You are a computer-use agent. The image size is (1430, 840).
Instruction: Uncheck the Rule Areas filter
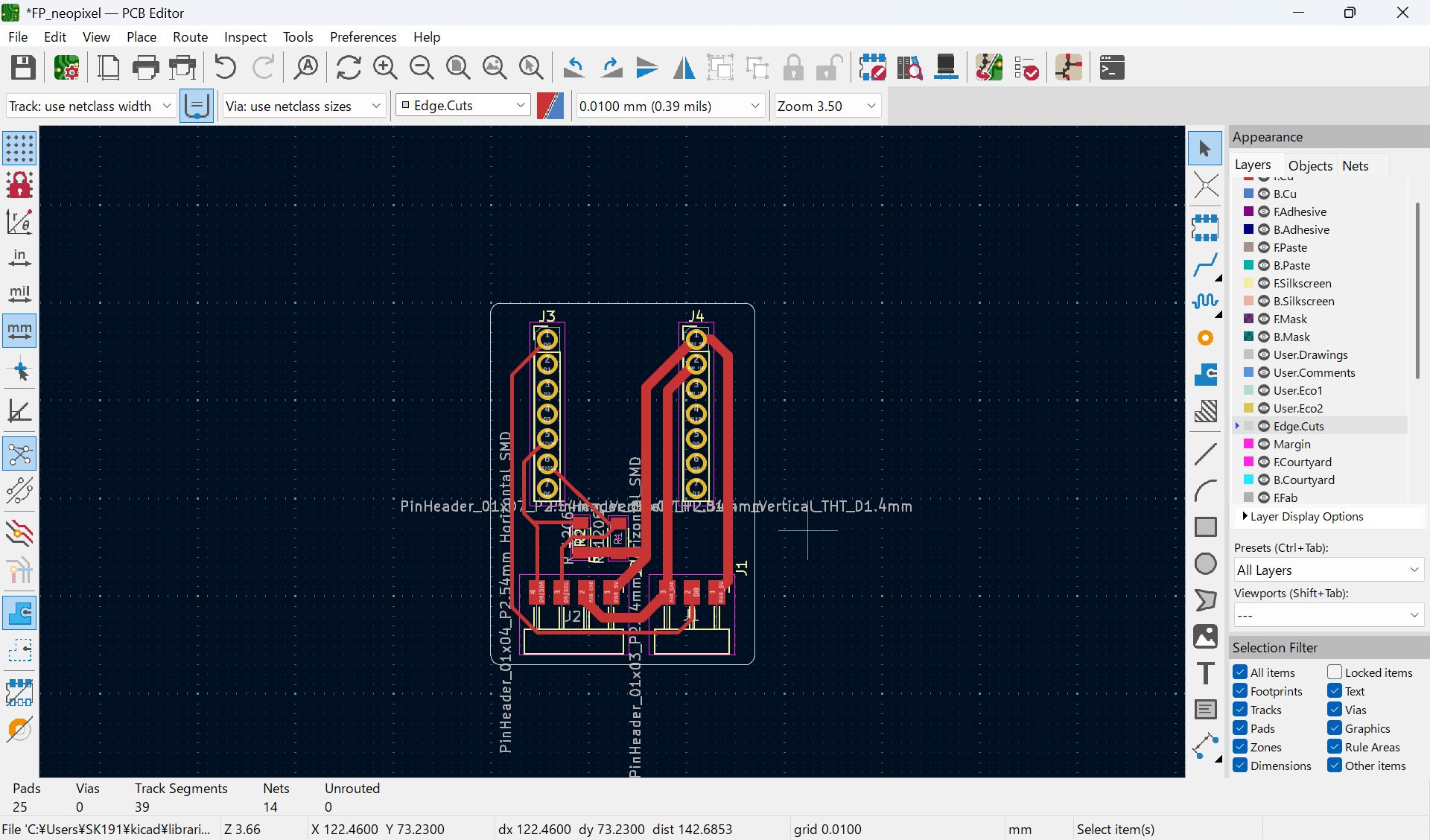click(1335, 747)
